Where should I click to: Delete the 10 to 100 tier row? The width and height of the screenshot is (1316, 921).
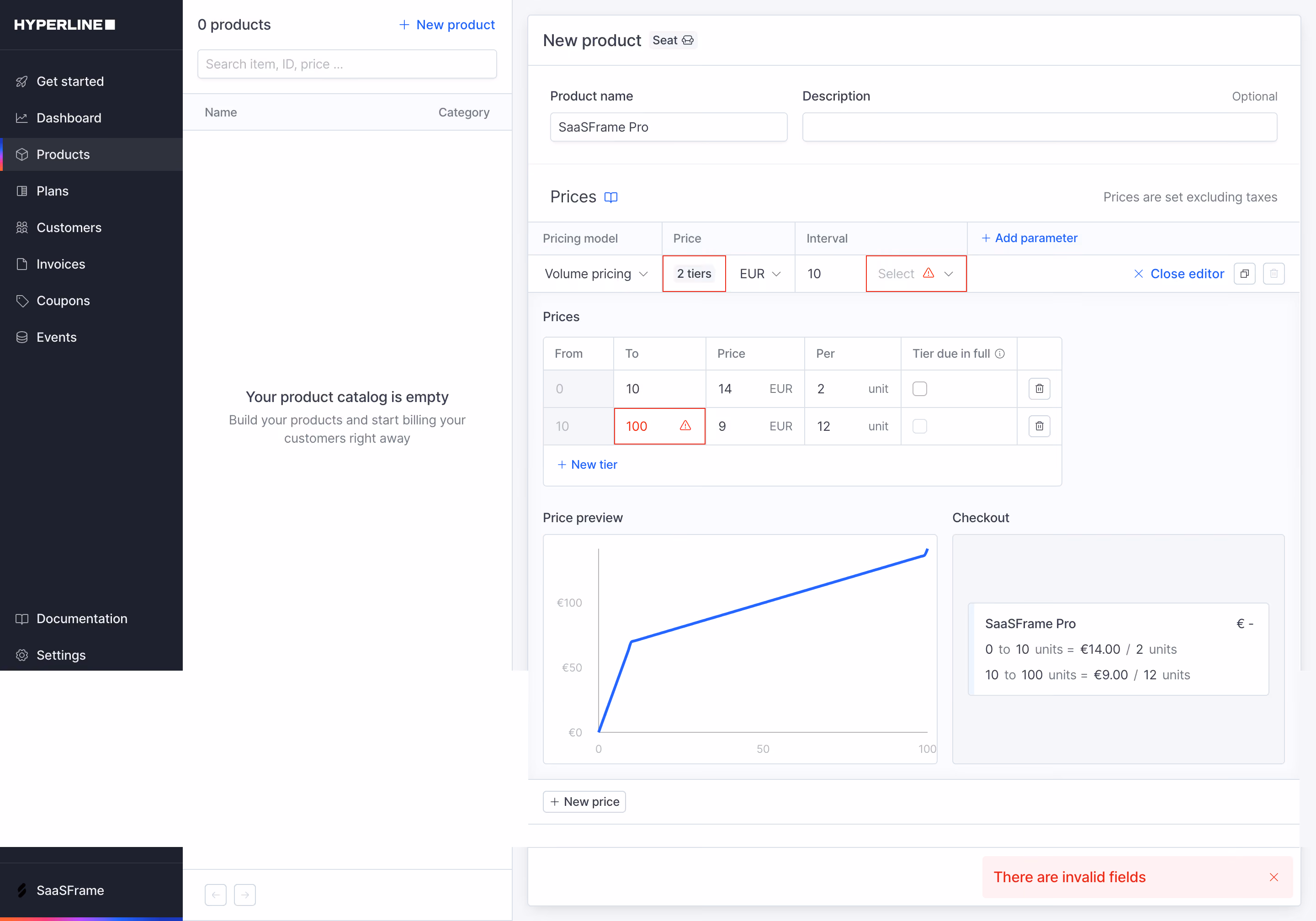(x=1039, y=426)
